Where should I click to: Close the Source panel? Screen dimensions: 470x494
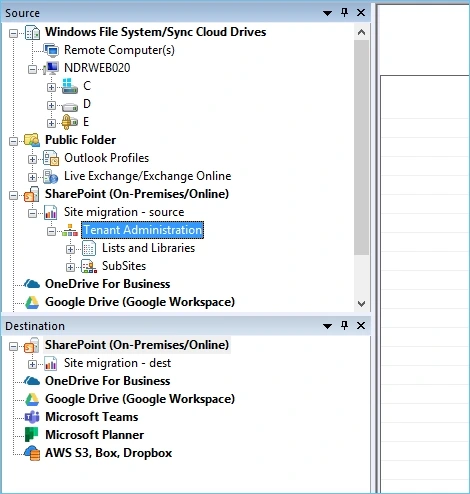coord(361,13)
